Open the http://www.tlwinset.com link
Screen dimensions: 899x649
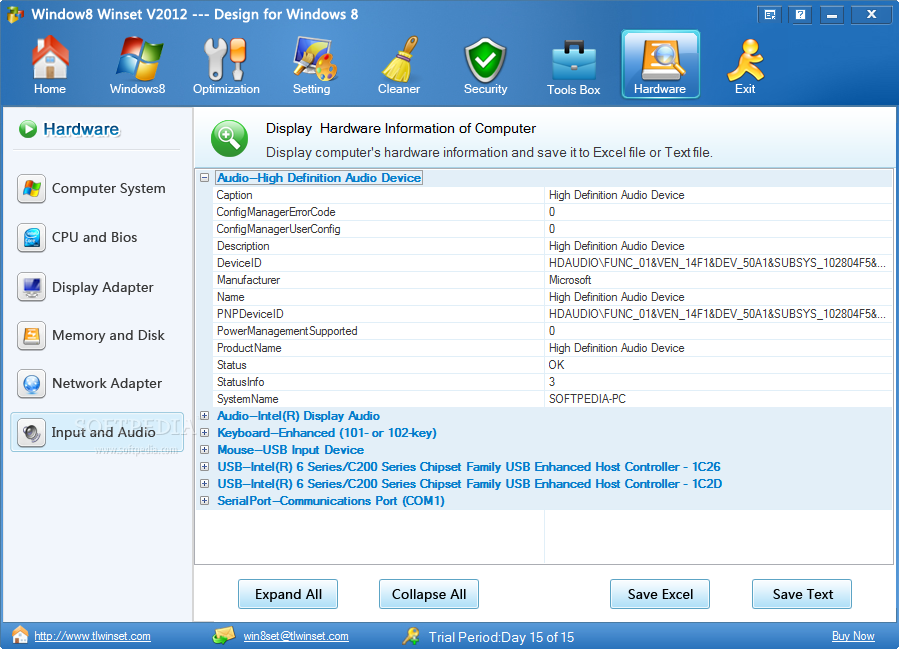92,636
